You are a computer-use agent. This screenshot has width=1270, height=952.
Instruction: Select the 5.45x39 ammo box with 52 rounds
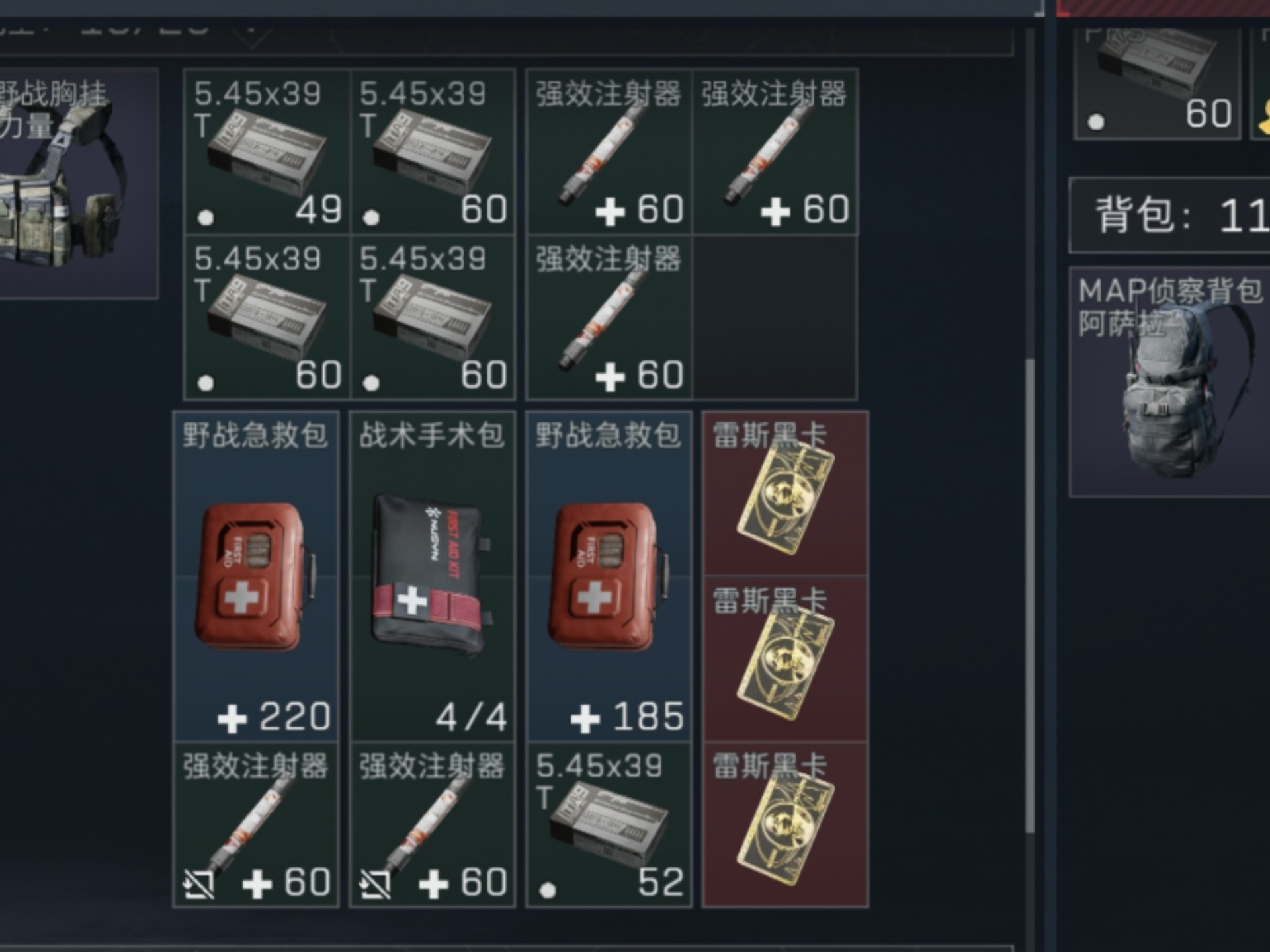click(x=609, y=824)
